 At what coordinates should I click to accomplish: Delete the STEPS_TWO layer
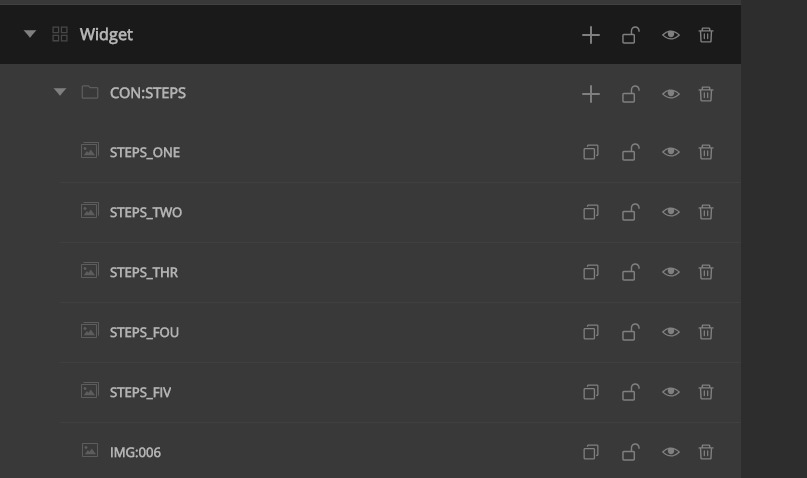point(706,212)
